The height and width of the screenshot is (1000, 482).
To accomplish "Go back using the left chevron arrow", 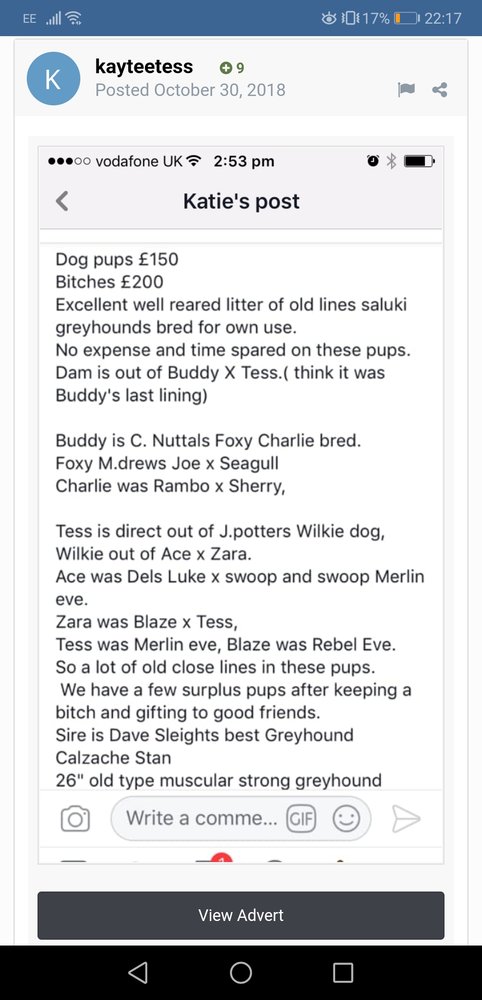I will pos(62,202).
